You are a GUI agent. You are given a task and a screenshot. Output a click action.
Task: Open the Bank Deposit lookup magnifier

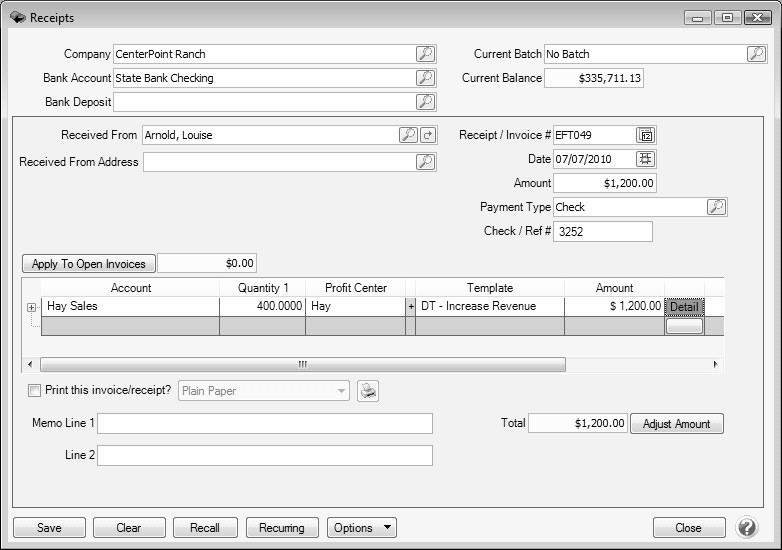[425, 102]
